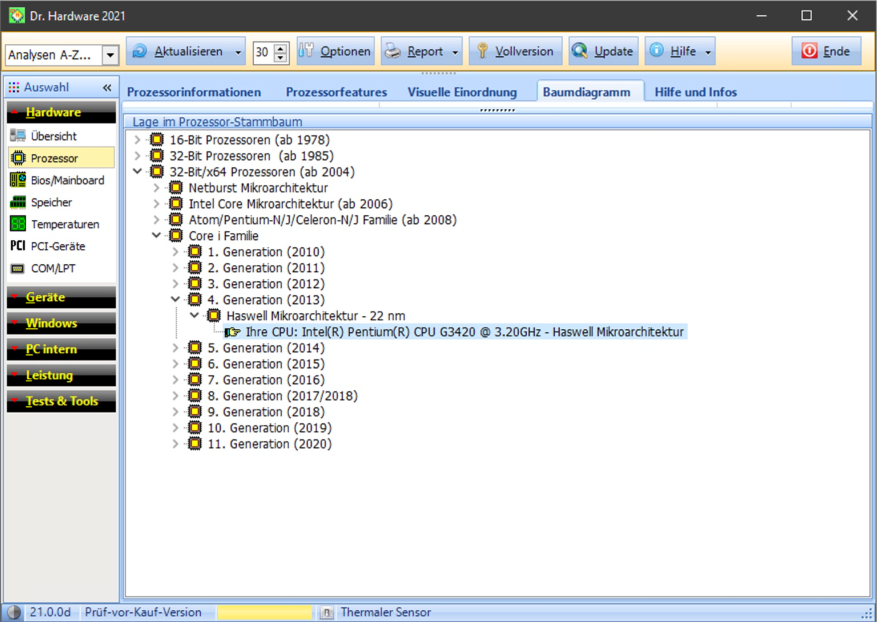Expand the 16-Bit Prozessoren tree node
Viewport: 877px width, 622px height.
138,140
